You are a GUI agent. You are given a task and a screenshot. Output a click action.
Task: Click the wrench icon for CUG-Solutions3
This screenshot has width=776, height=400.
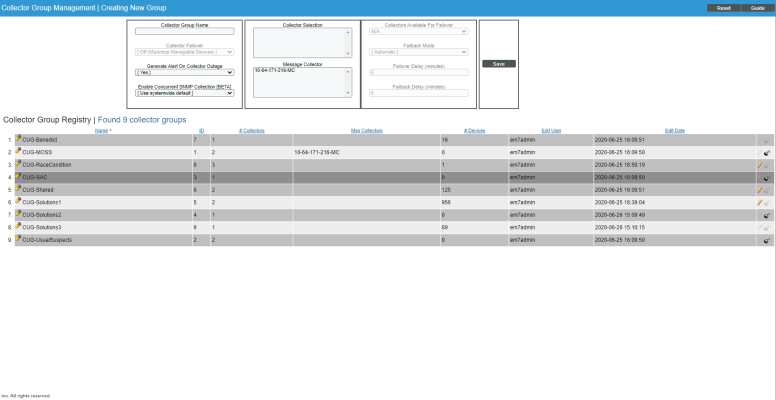tap(18, 227)
